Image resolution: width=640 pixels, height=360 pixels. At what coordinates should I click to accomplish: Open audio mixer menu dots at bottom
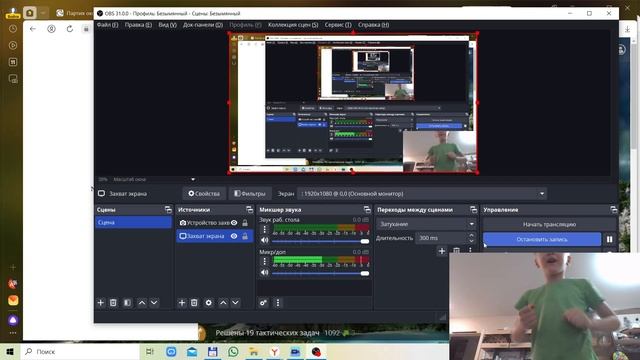[x=278, y=302]
